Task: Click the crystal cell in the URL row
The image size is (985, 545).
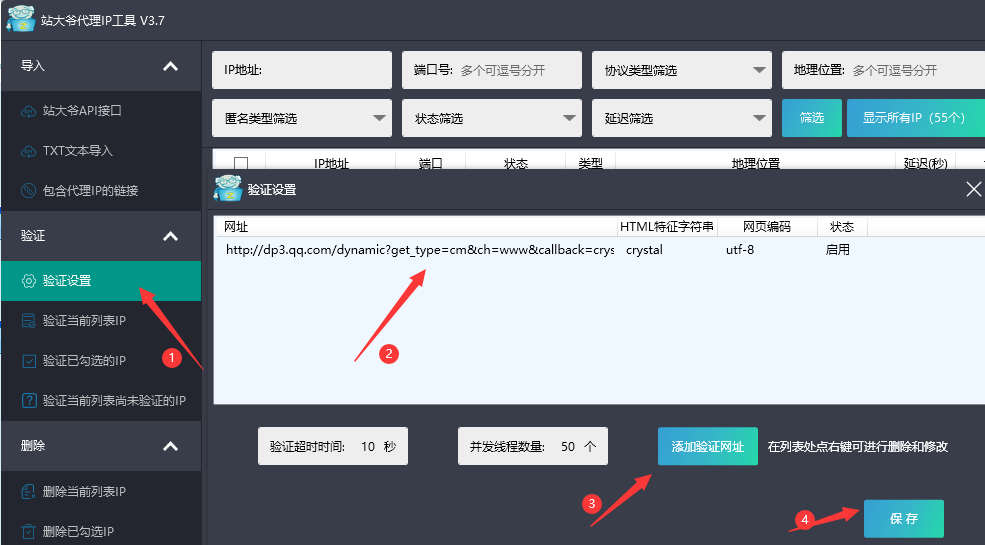Action: (x=645, y=250)
